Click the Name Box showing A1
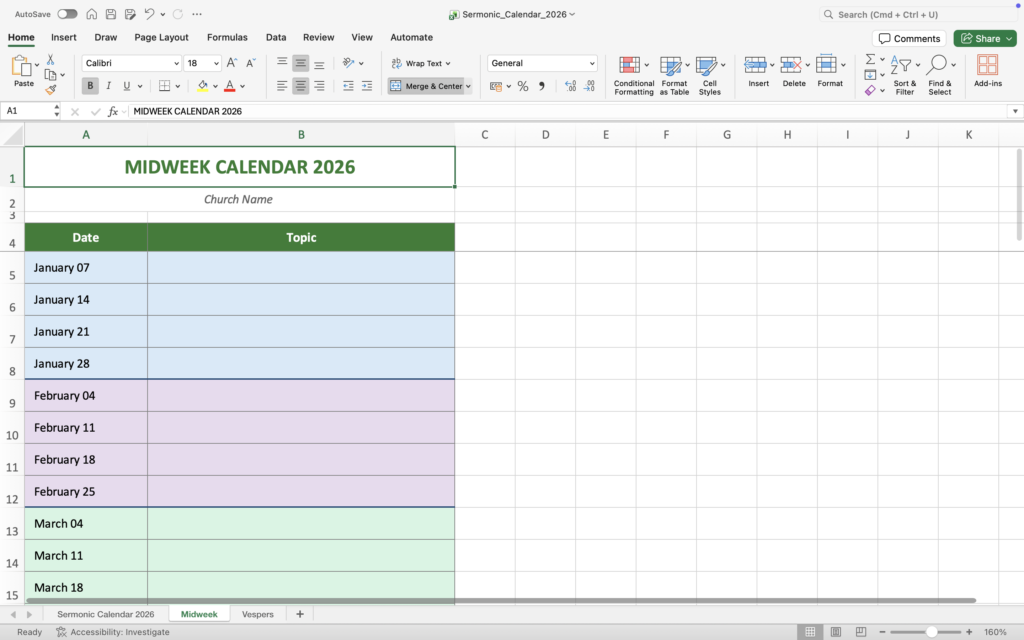The width and height of the screenshot is (1024, 640). 26,112
